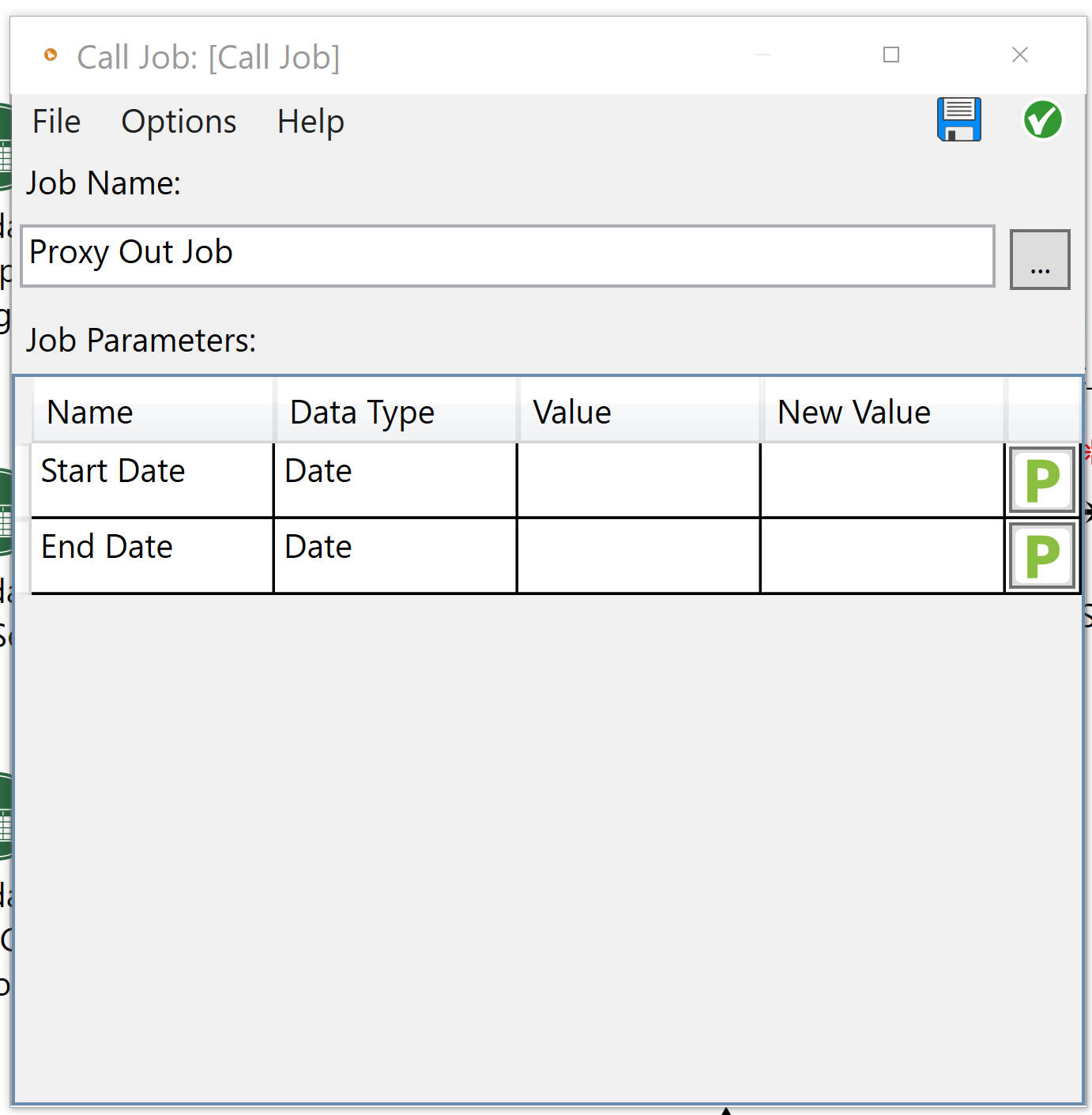1092x1115 pixels.
Task: Open the File menu
Action: click(55, 122)
